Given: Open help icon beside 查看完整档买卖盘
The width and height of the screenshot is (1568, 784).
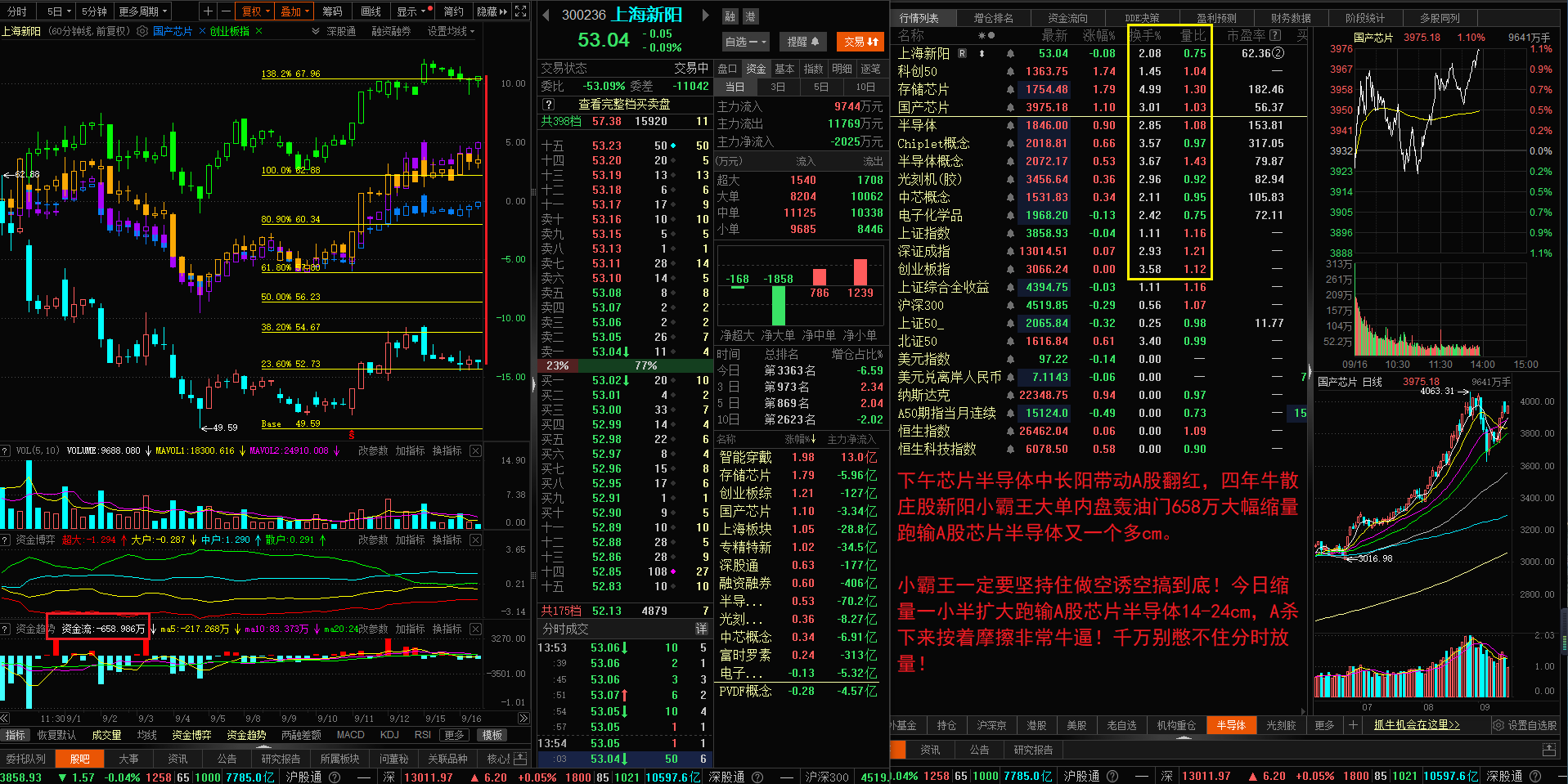Looking at the screenshot, I should tap(549, 105).
